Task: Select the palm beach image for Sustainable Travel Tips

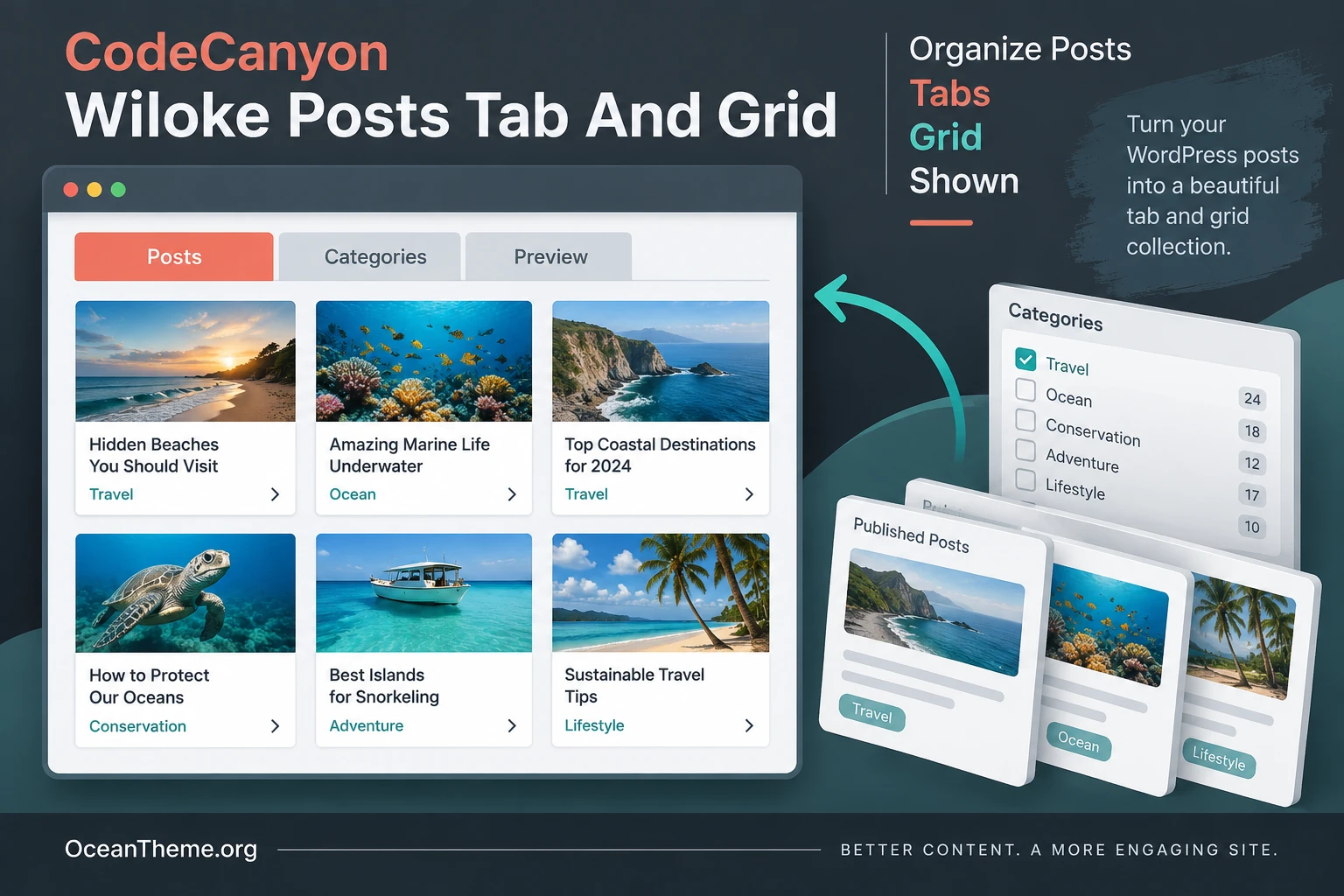Action: 661,593
